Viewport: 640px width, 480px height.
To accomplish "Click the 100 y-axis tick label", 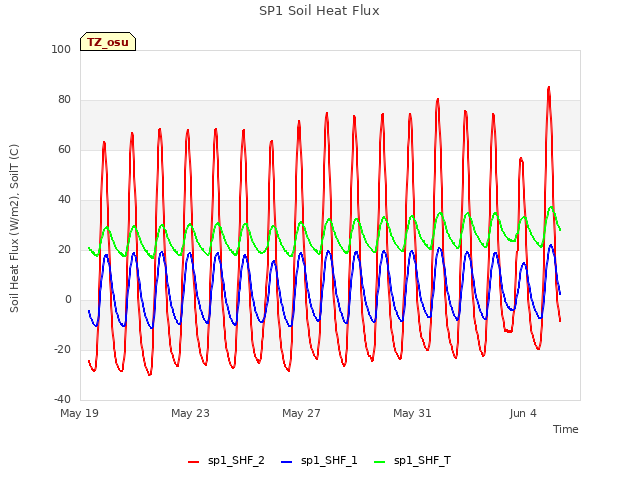I will pos(61,49).
